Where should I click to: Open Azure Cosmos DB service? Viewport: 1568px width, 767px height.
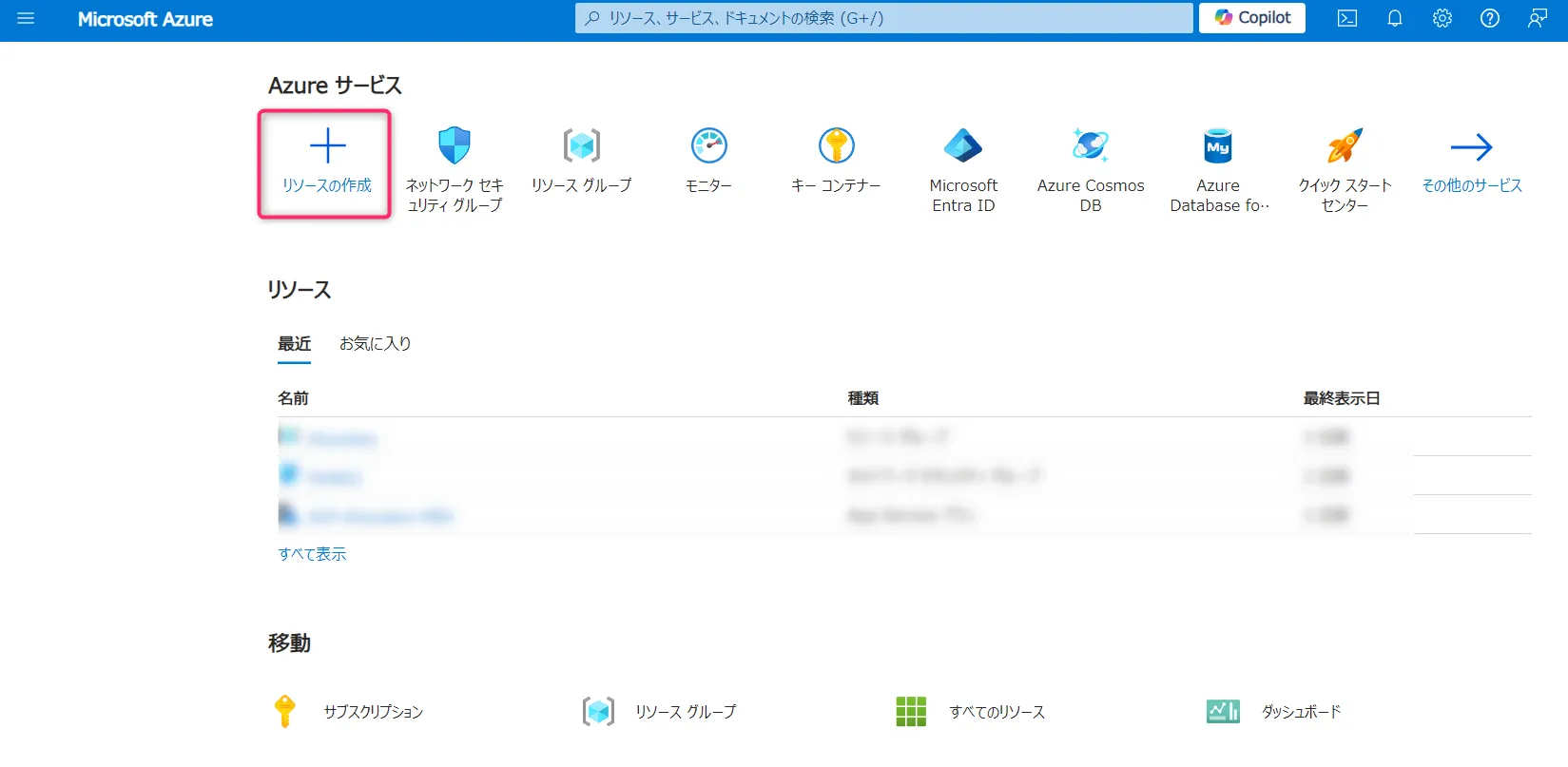pos(1091,145)
